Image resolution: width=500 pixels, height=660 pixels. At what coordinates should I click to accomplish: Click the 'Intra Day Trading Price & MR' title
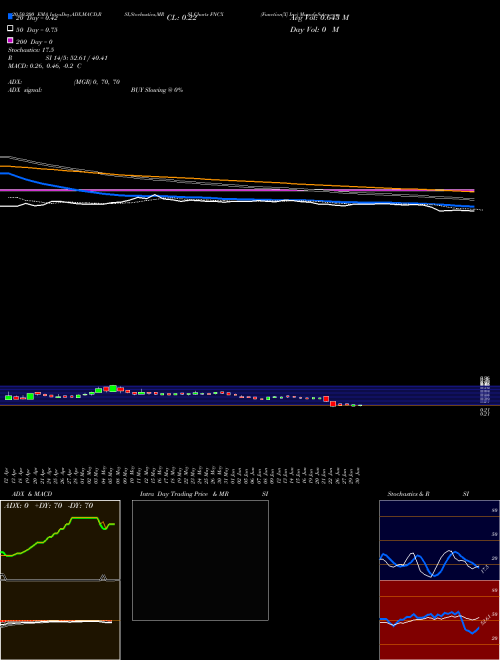(184, 494)
